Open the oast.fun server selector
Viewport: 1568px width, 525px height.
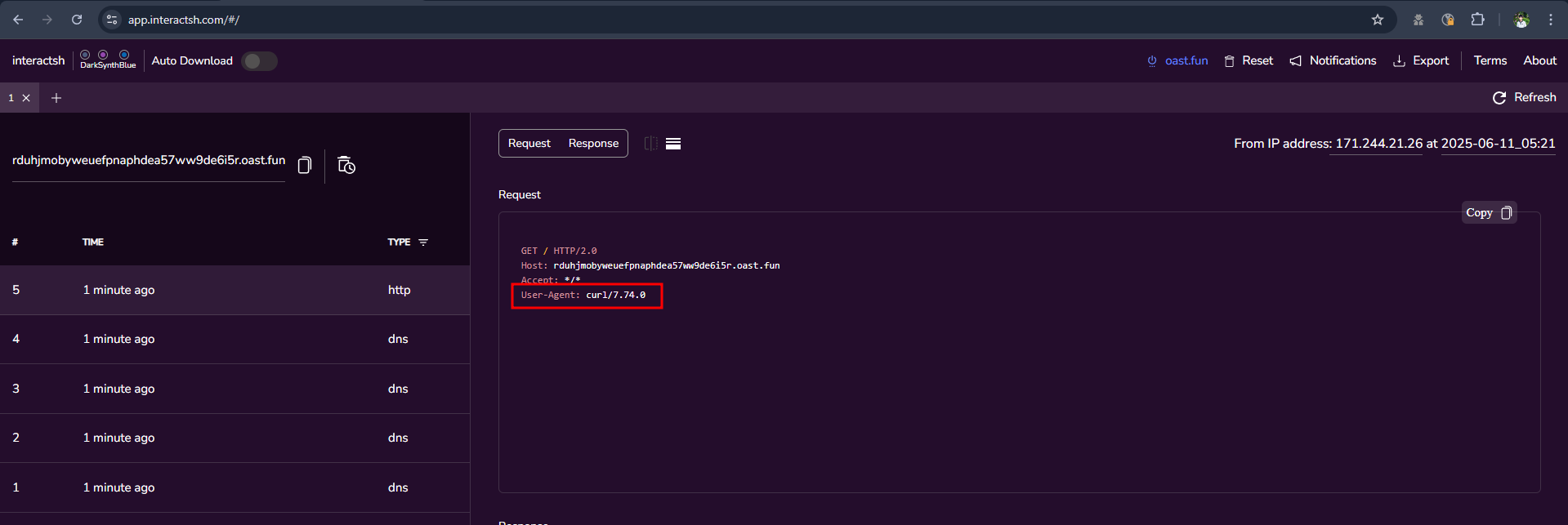point(1177,60)
